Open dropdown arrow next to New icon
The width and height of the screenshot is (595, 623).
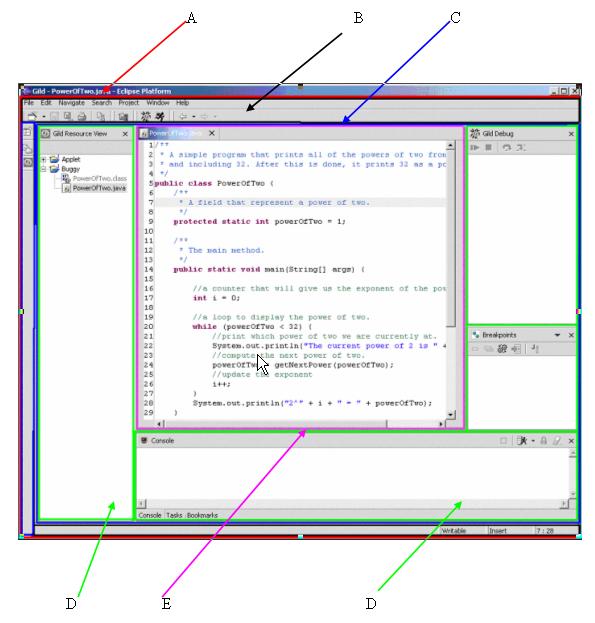tap(44, 117)
